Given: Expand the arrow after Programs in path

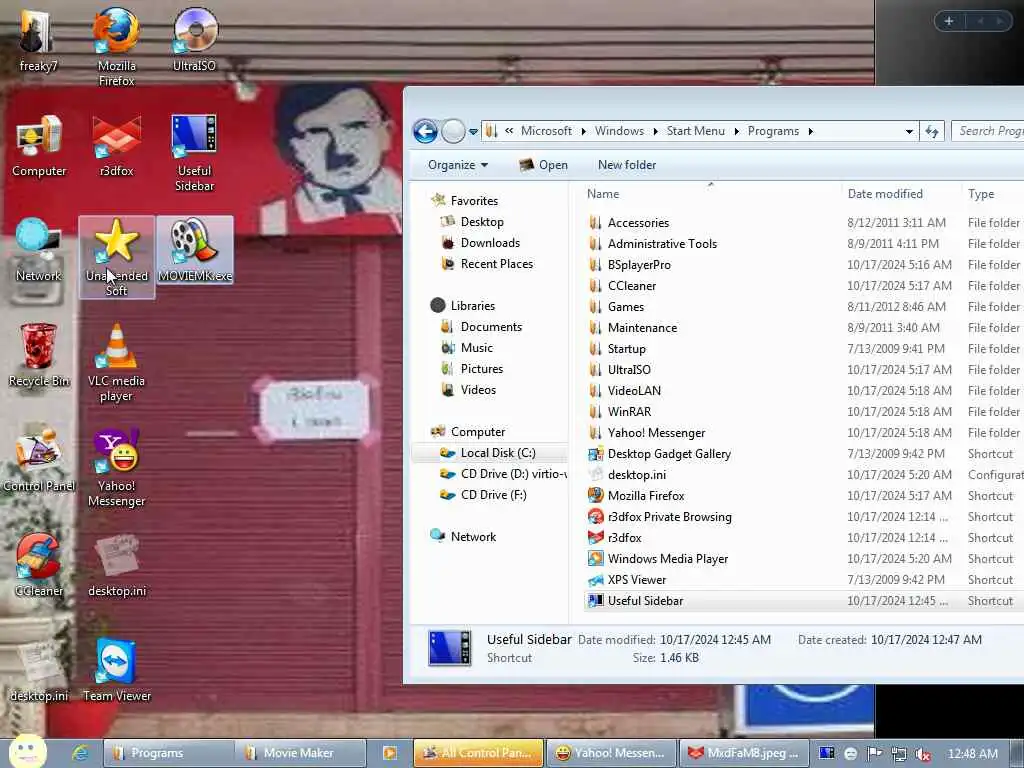Looking at the screenshot, I should (810, 131).
